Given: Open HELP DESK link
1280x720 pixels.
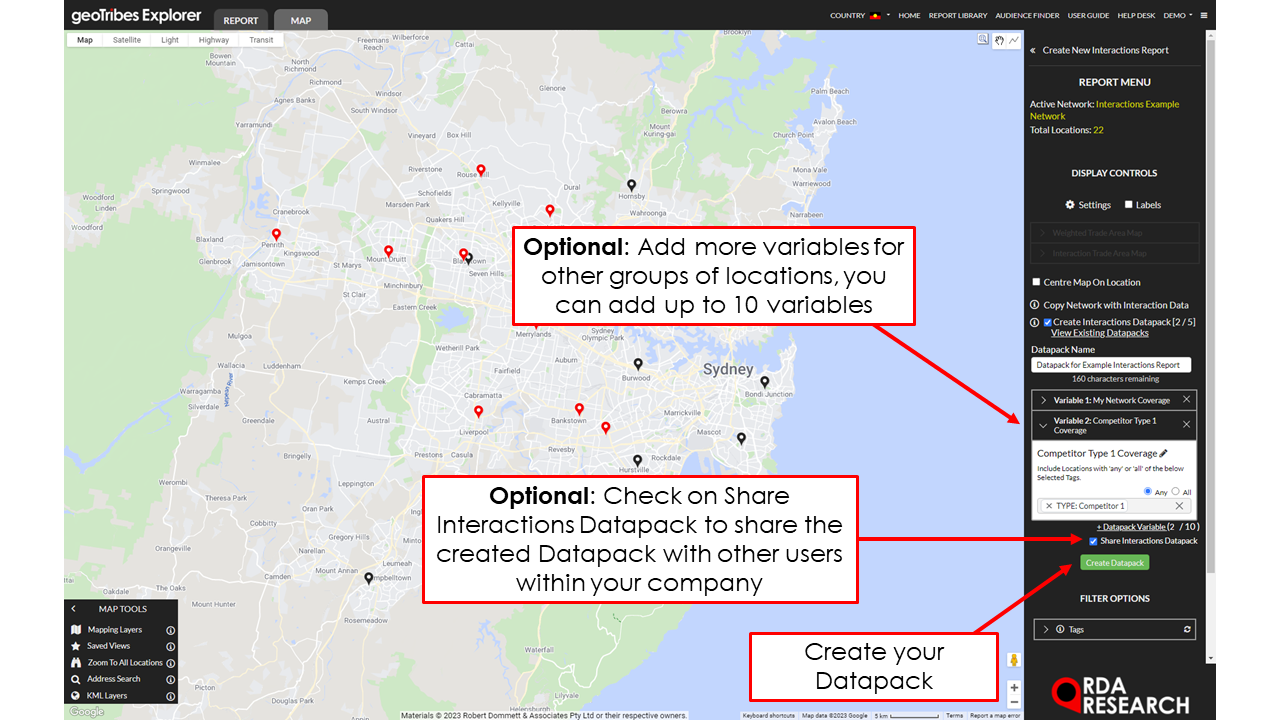Looking at the screenshot, I should [x=1136, y=15].
